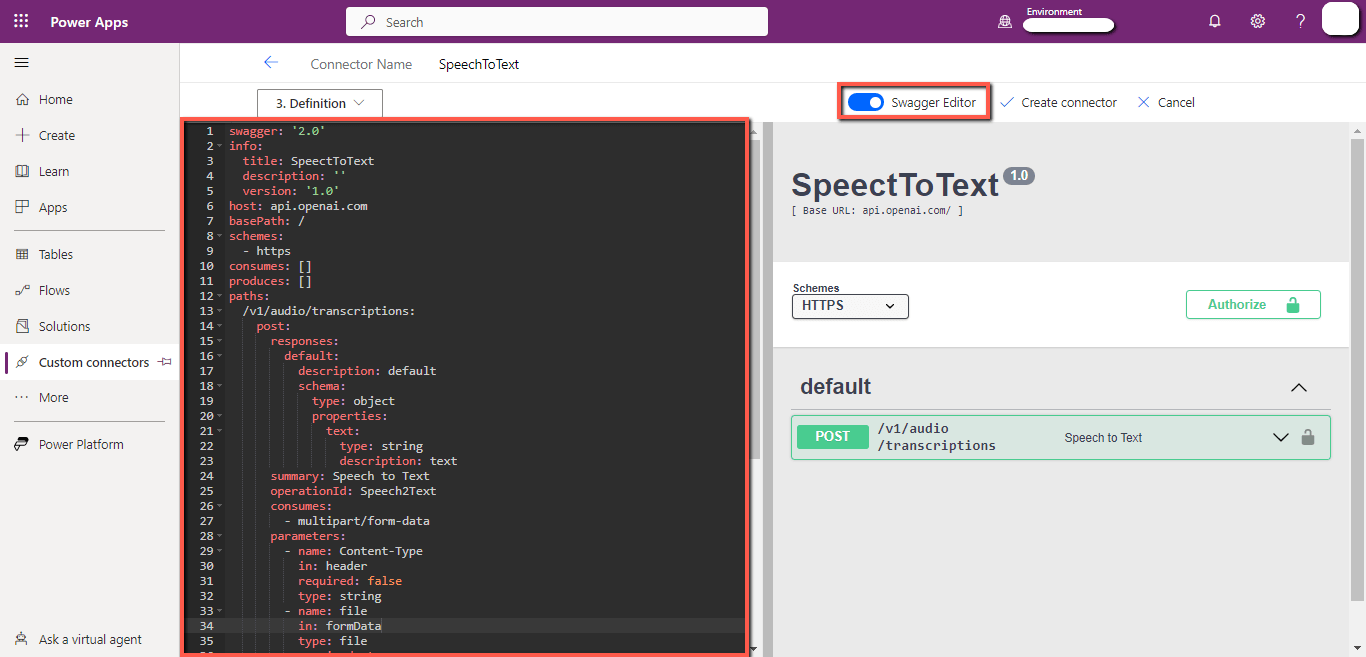1366x657 pixels.
Task: Click the Authorize button
Action: [x=1253, y=305]
